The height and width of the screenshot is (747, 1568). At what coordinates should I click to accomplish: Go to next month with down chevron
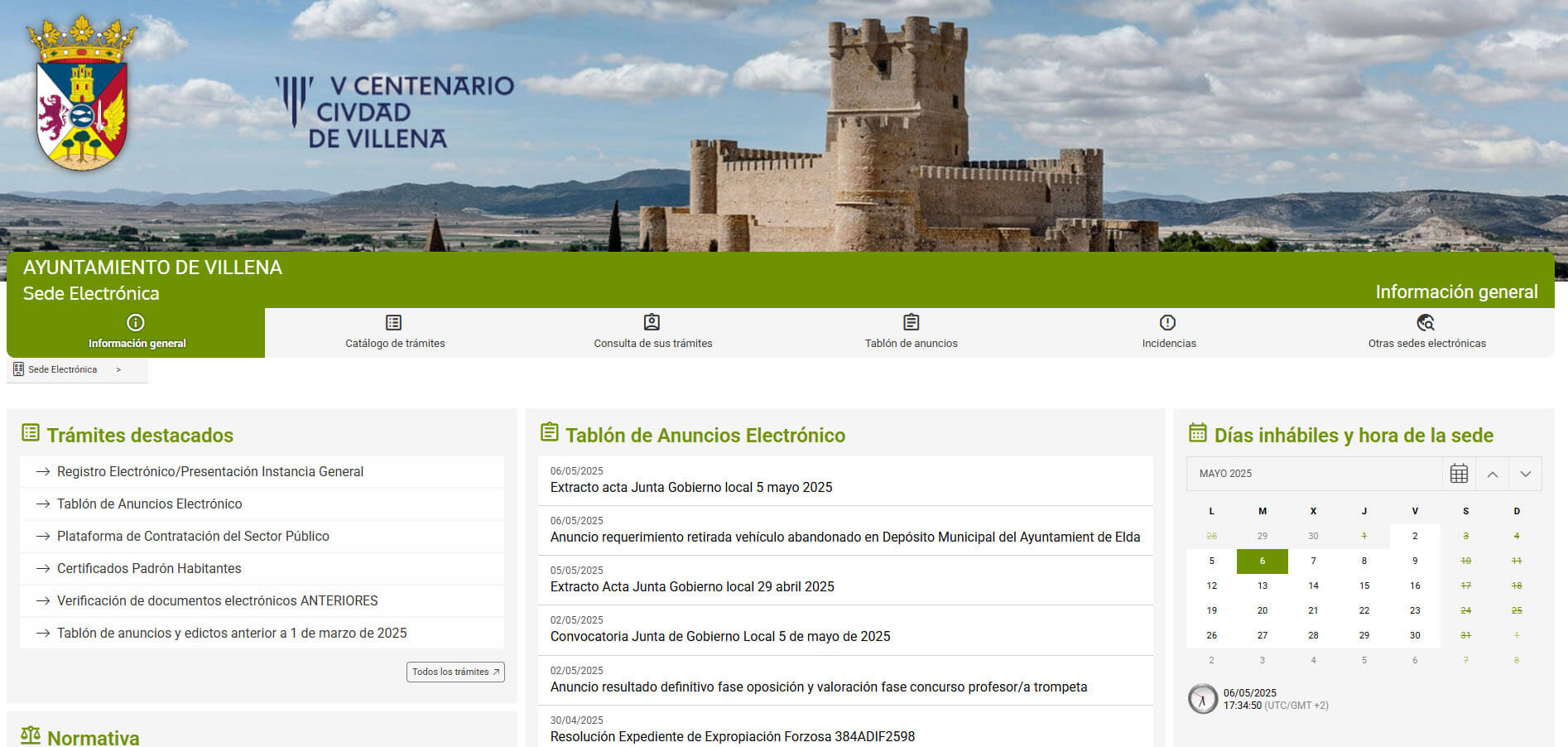(x=1526, y=474)
